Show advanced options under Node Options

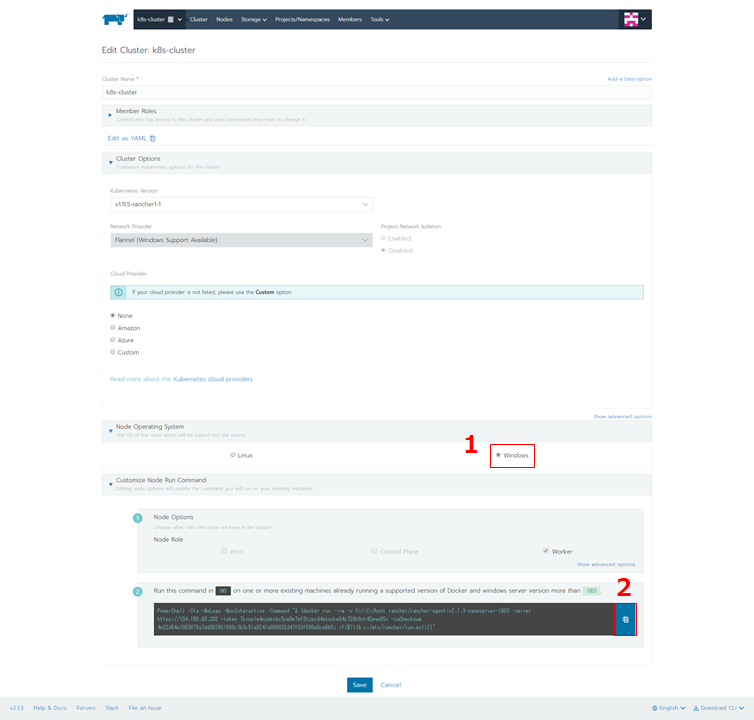coord(606,564)
